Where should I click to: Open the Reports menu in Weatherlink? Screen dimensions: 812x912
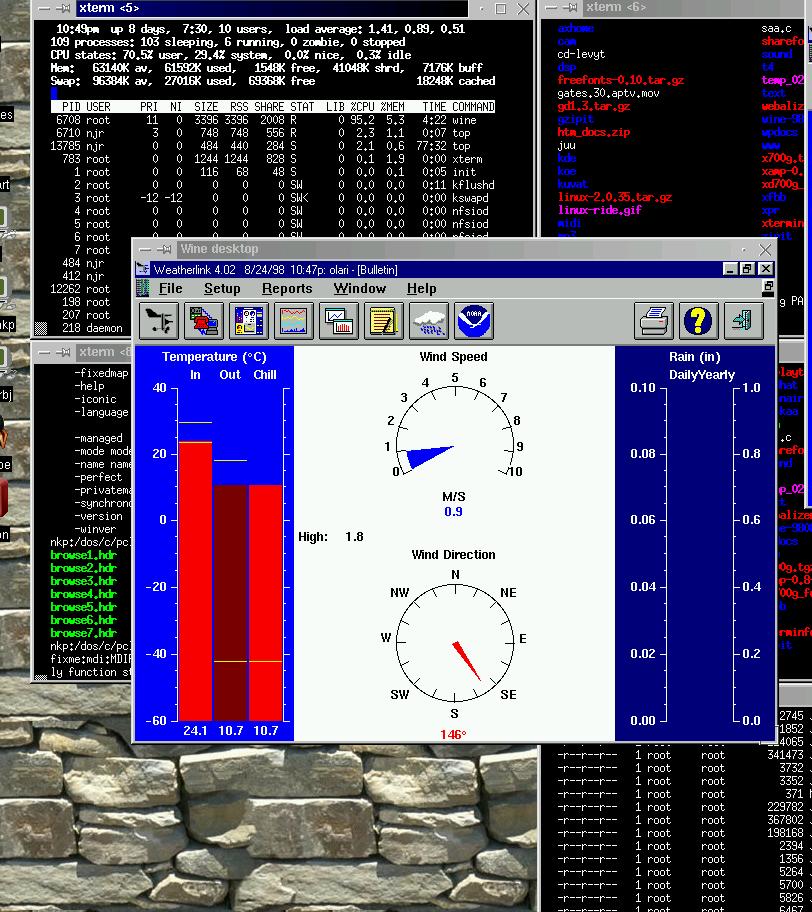click(287, 288)
